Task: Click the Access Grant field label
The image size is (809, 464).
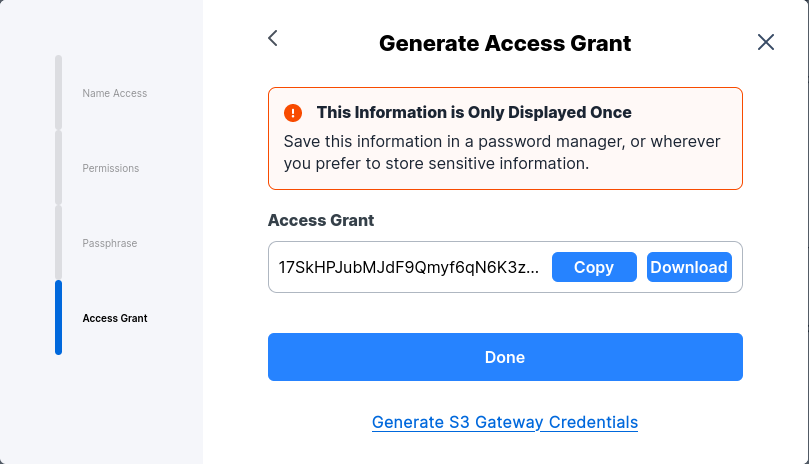Action: click(x=321, y=220)
